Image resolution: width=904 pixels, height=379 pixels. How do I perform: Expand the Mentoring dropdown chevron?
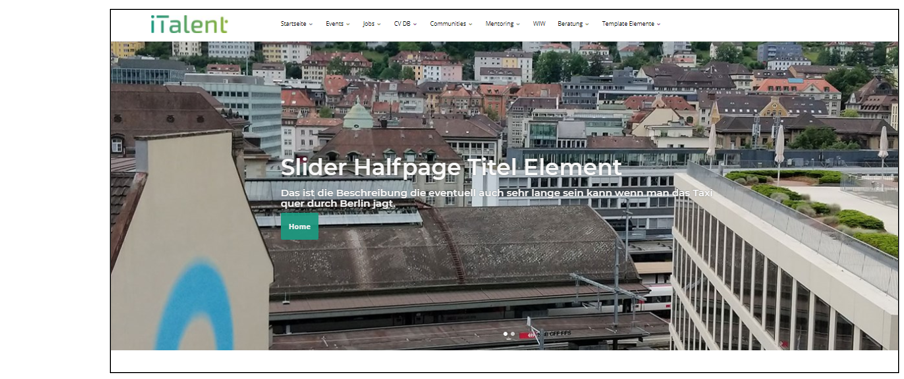(x=518, y=24)
